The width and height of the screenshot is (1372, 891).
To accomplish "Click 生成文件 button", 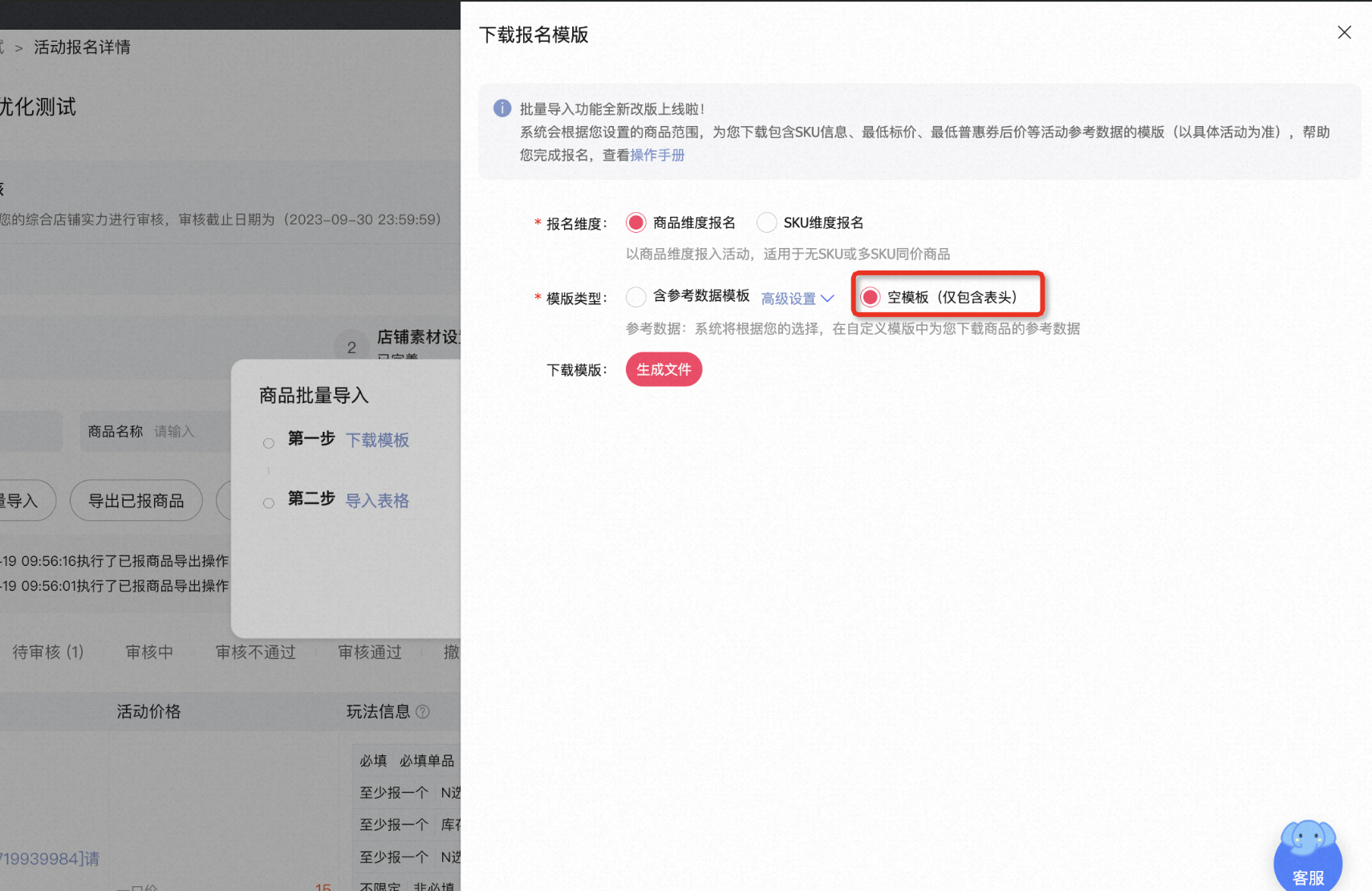I will pos(664,369).
